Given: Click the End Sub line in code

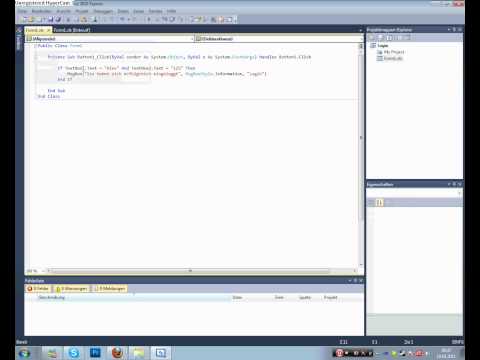Looking at the screenshot, I should pyautogui.click(x=56, y=91).
